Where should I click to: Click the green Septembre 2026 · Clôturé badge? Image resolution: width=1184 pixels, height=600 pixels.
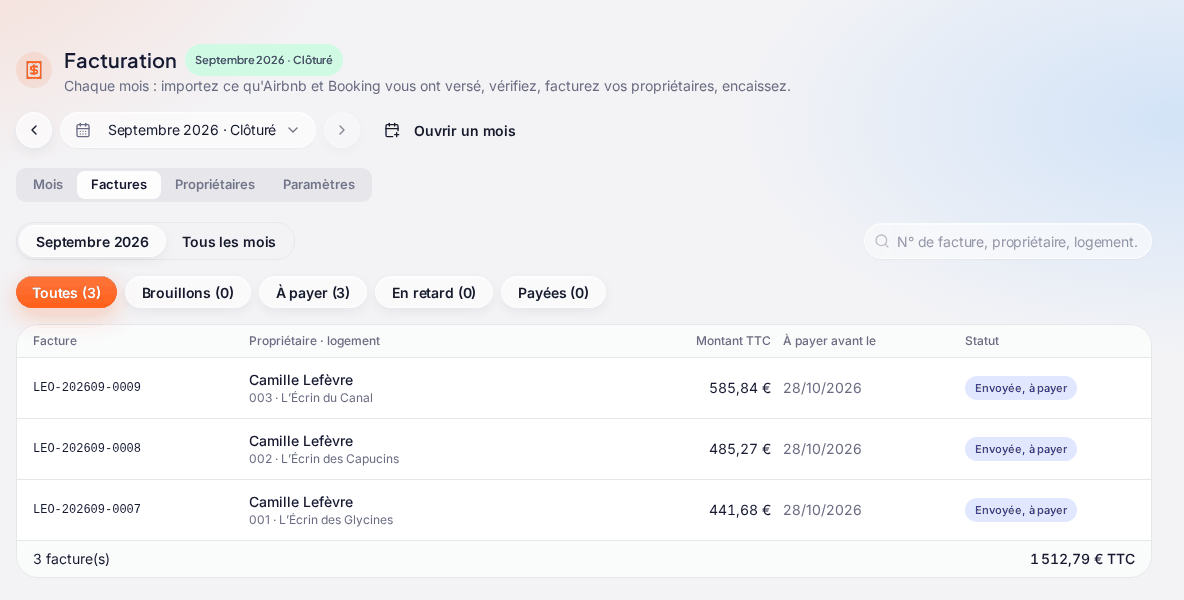click(264, 60)
